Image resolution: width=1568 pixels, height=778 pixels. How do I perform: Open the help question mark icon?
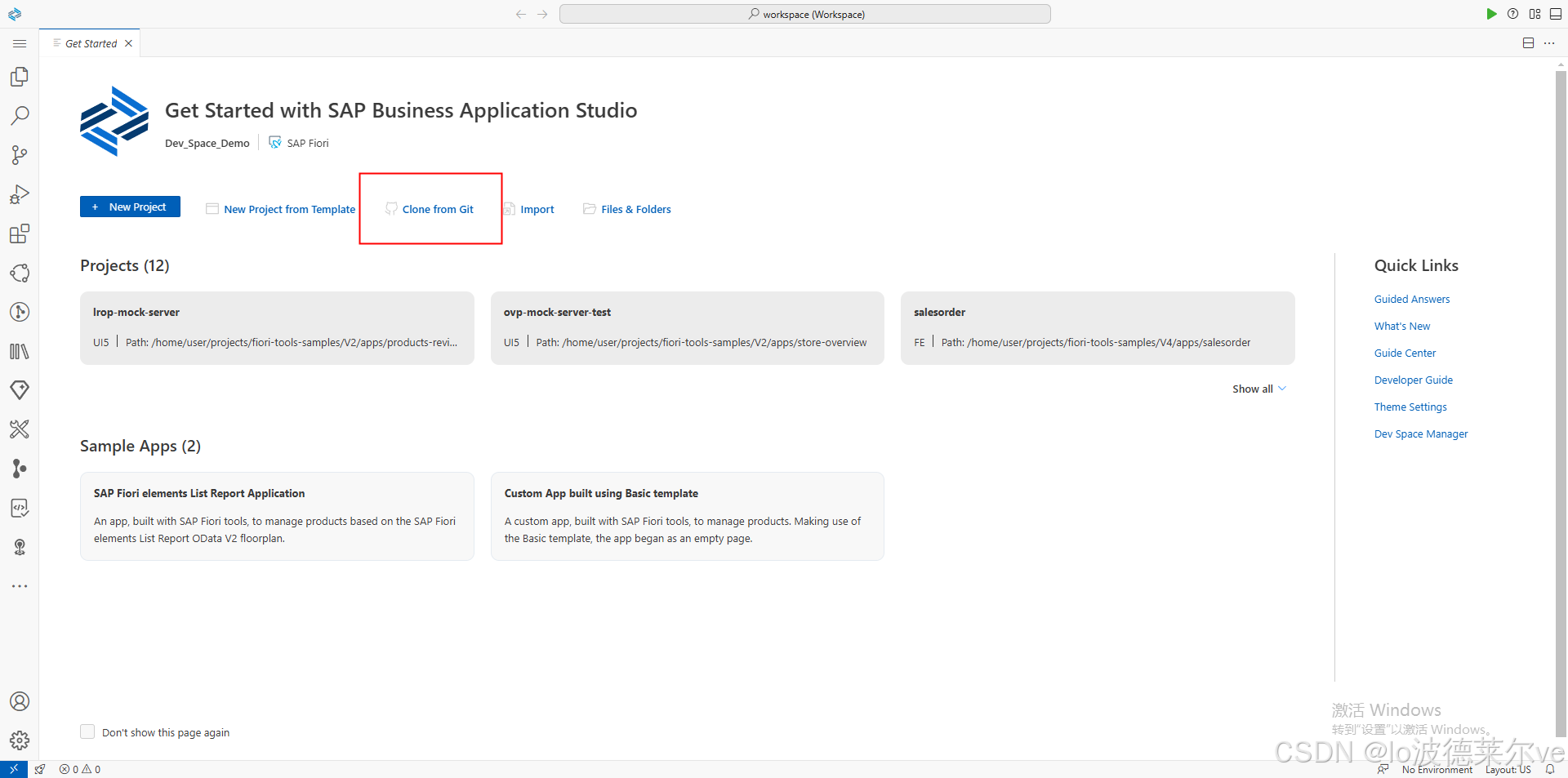tap(1512, 14)
